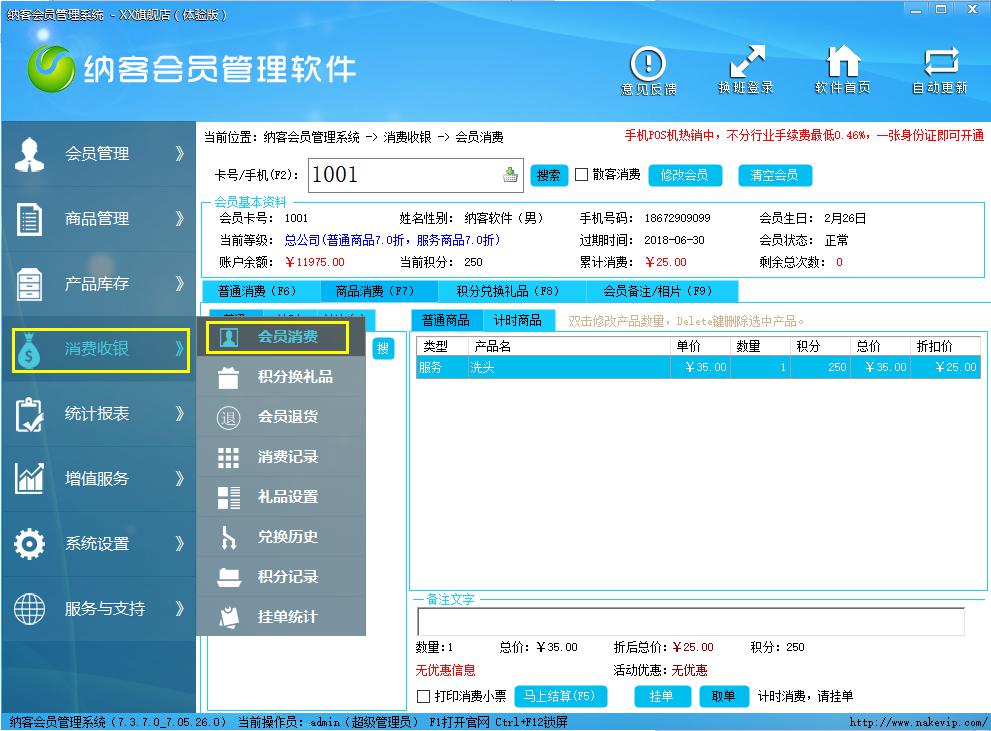Click the 换班登录 shift login icon
Screen dimensions: 991x731
click(746, 66)
